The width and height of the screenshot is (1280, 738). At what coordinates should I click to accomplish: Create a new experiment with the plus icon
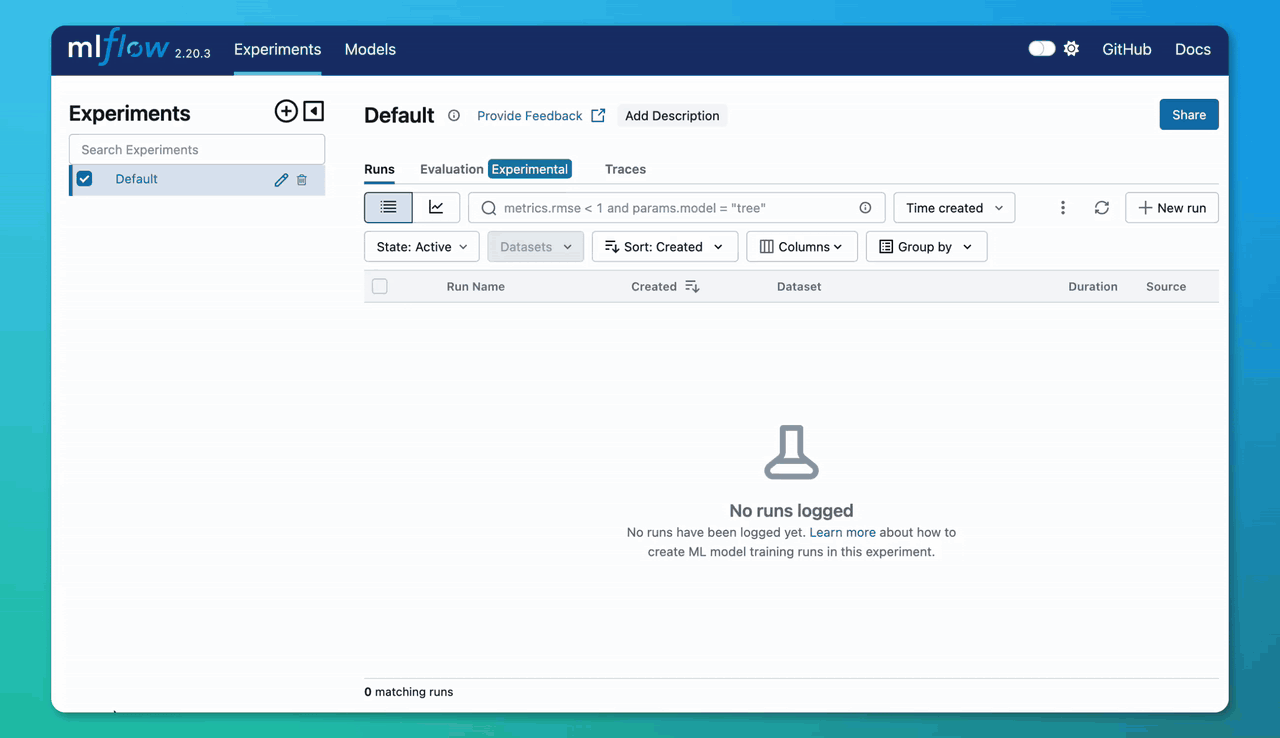[x=286, y=111]
